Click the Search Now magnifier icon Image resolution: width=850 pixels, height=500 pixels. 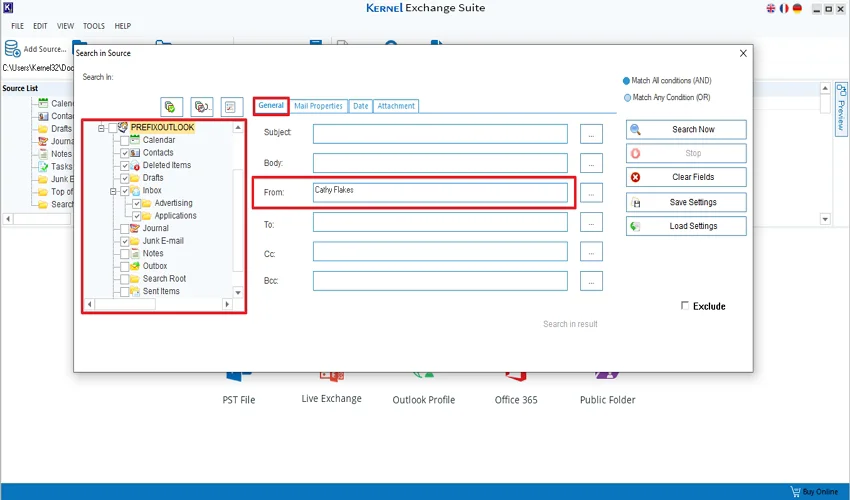pyautogui.click(x=635, y=130)
